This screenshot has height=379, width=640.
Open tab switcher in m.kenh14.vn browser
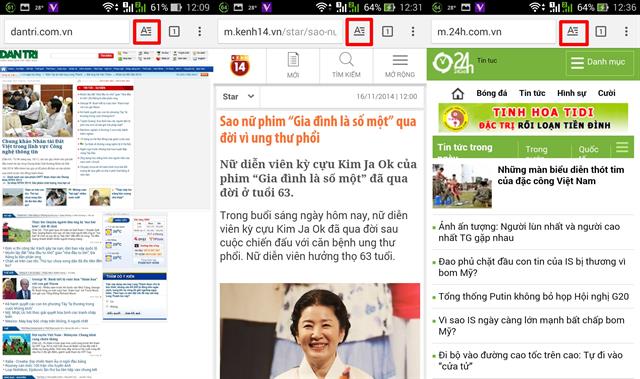tap(387, 31)
